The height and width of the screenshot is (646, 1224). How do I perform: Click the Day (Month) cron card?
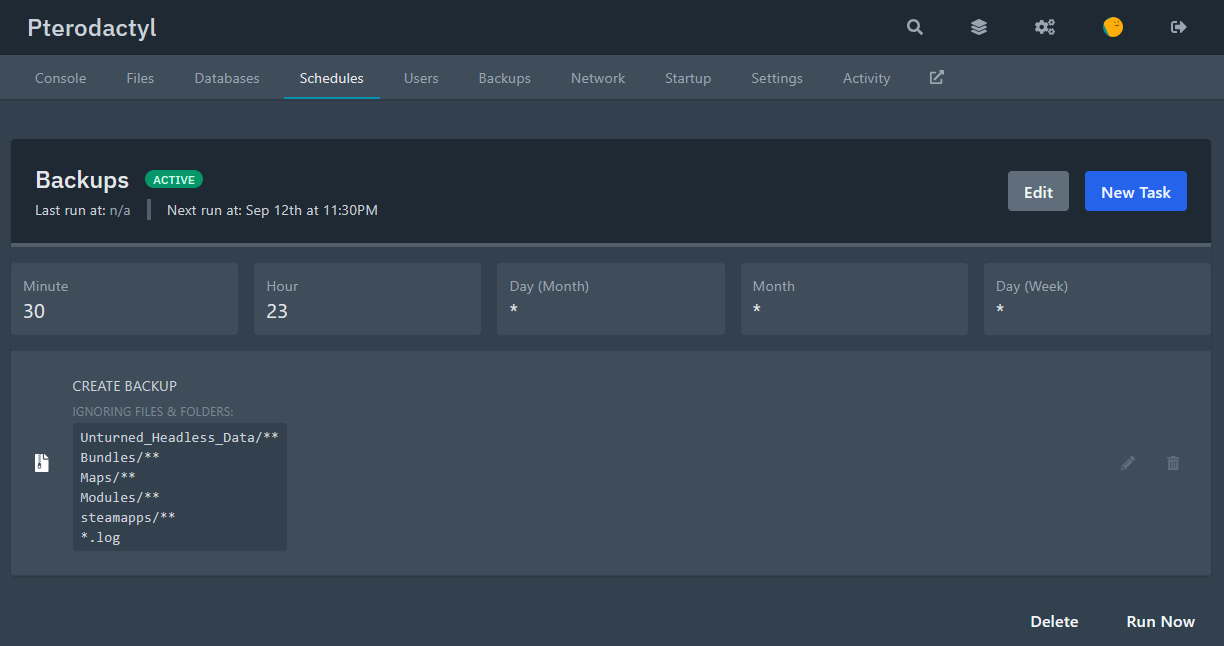611,299
